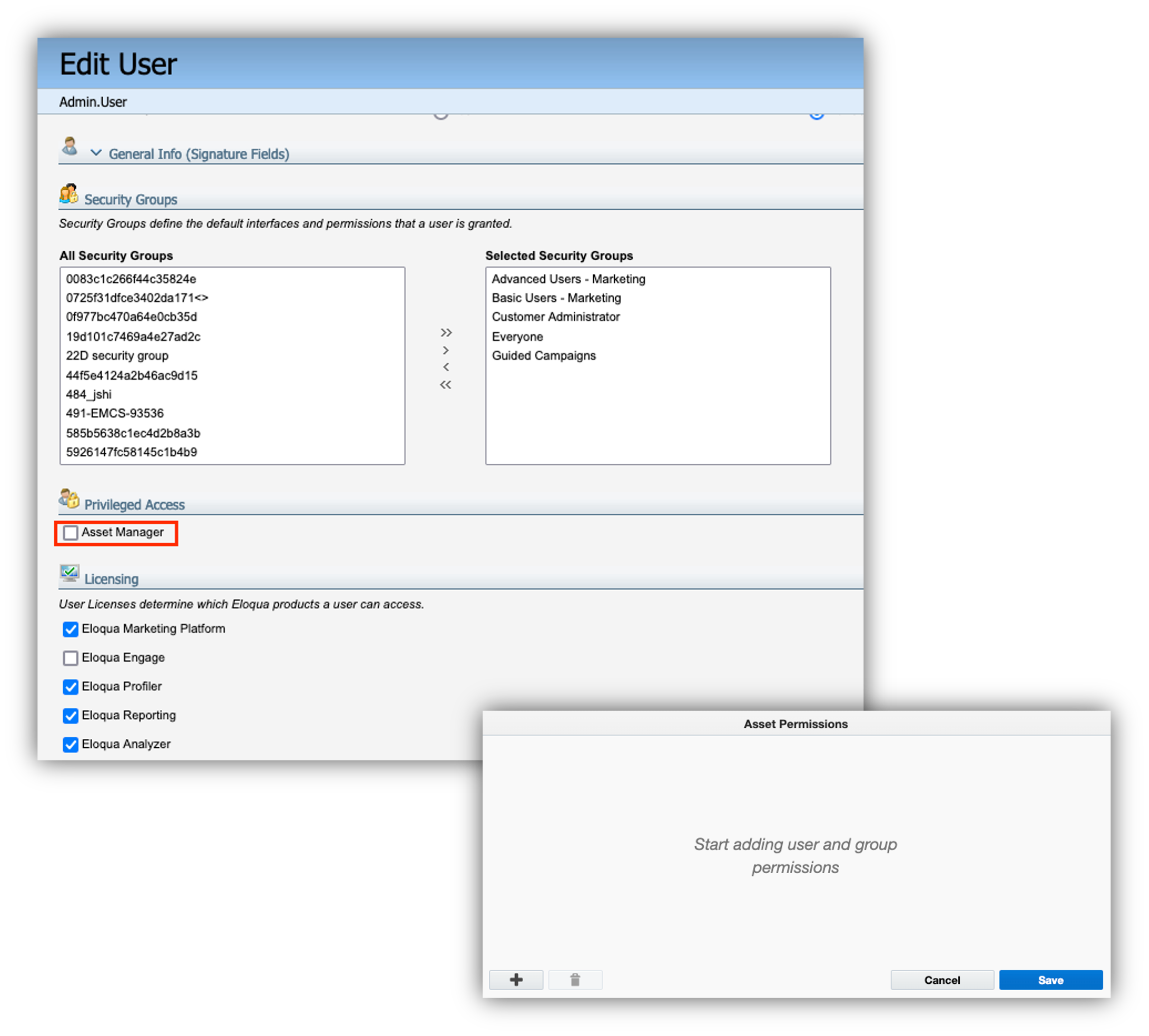Expand General Info section chevron
The image size is (1149, 1036).
point(96,153)
